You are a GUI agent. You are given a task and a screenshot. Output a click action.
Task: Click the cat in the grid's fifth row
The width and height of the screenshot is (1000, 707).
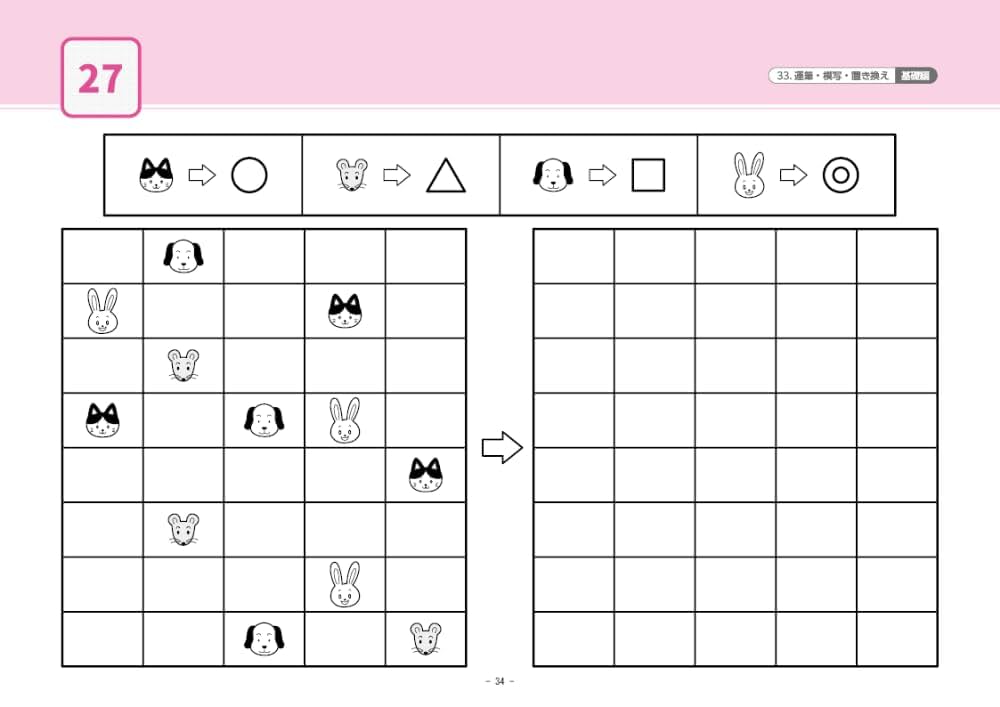pos(425,475)
